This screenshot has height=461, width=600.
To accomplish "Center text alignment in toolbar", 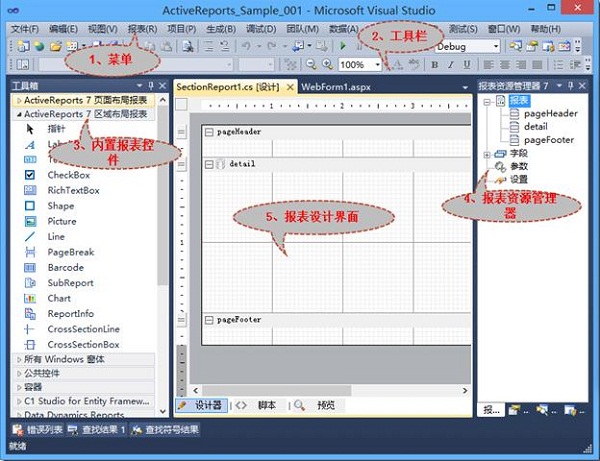I will pos(504,65).
